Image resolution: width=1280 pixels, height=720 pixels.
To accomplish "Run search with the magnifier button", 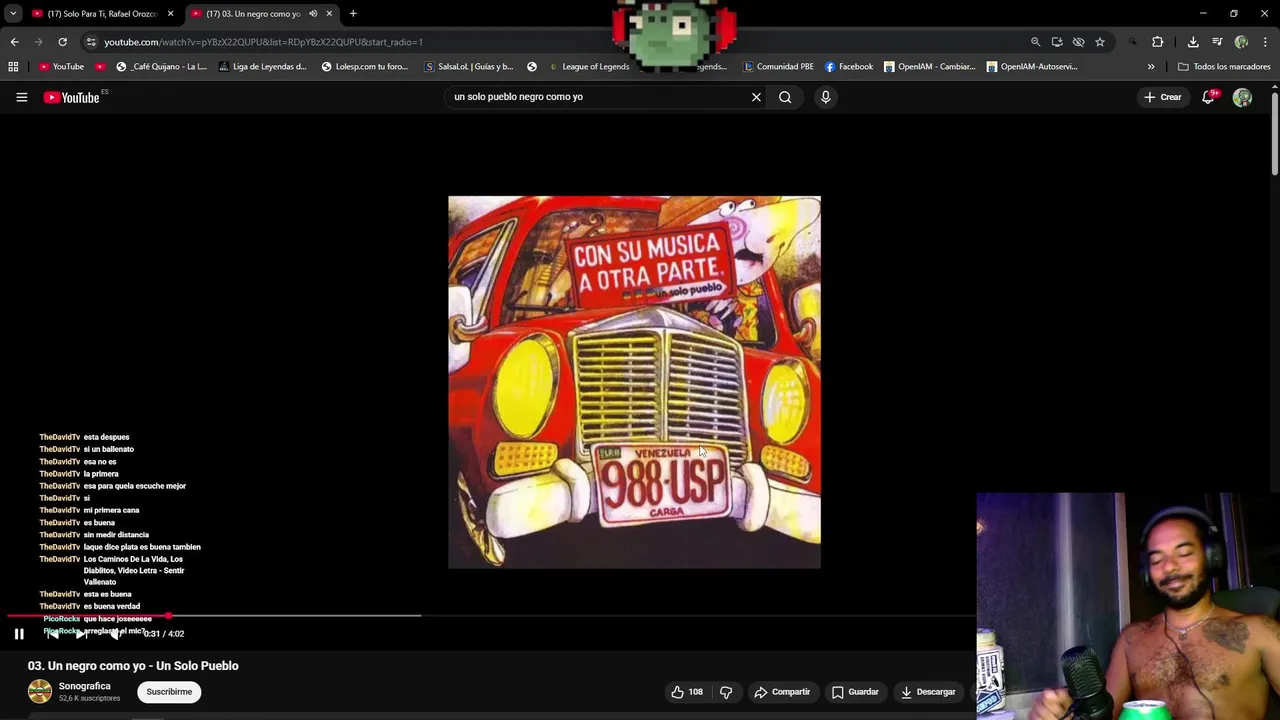I will point(785,97).
